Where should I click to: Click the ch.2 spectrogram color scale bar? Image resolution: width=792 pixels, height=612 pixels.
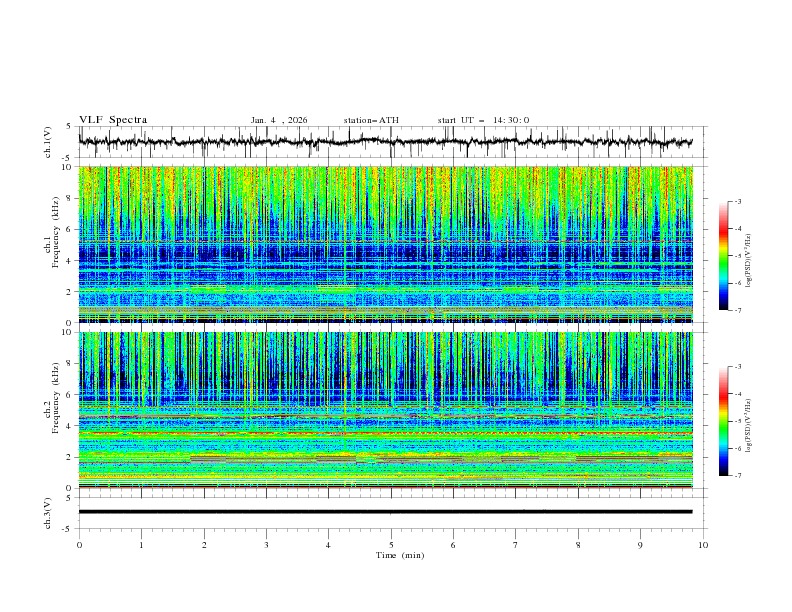pos(723,421)
